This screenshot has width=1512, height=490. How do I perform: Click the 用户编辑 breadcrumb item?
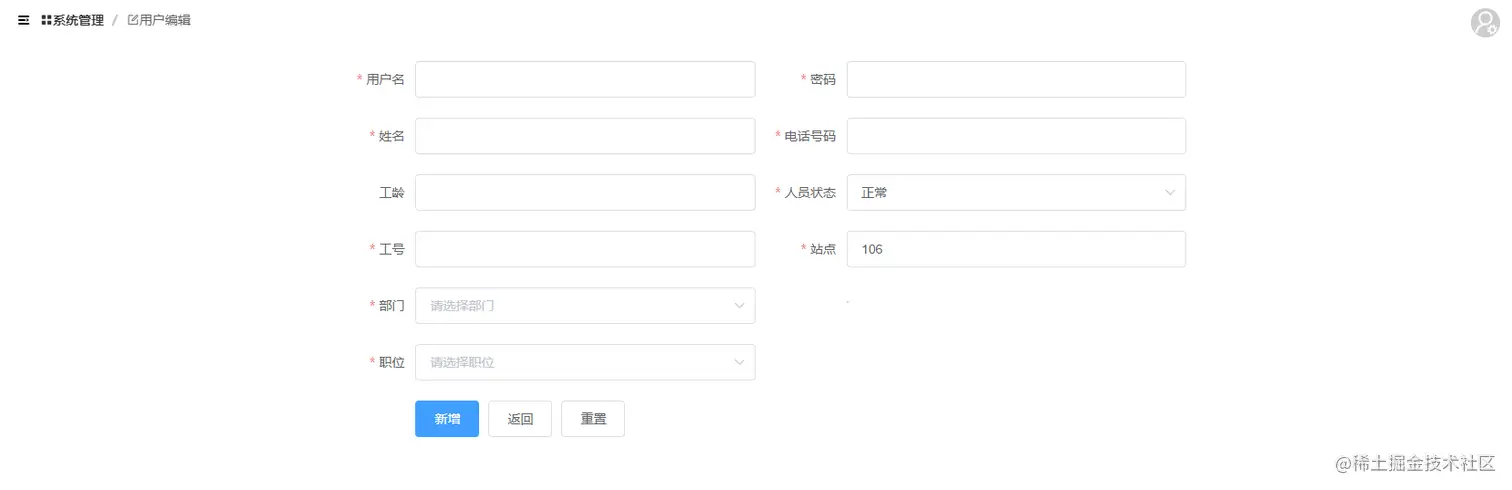tap(159, 20)
